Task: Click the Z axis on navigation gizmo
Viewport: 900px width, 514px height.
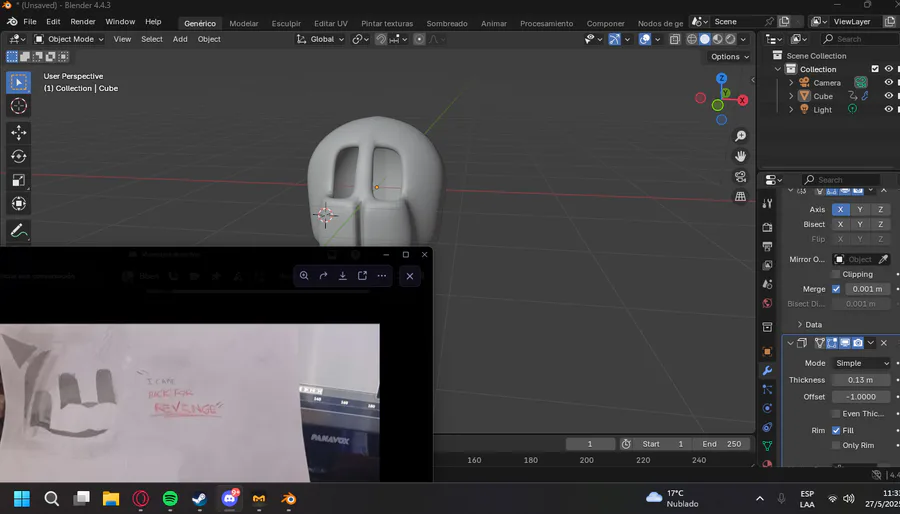Action: (x=721, y=78)
